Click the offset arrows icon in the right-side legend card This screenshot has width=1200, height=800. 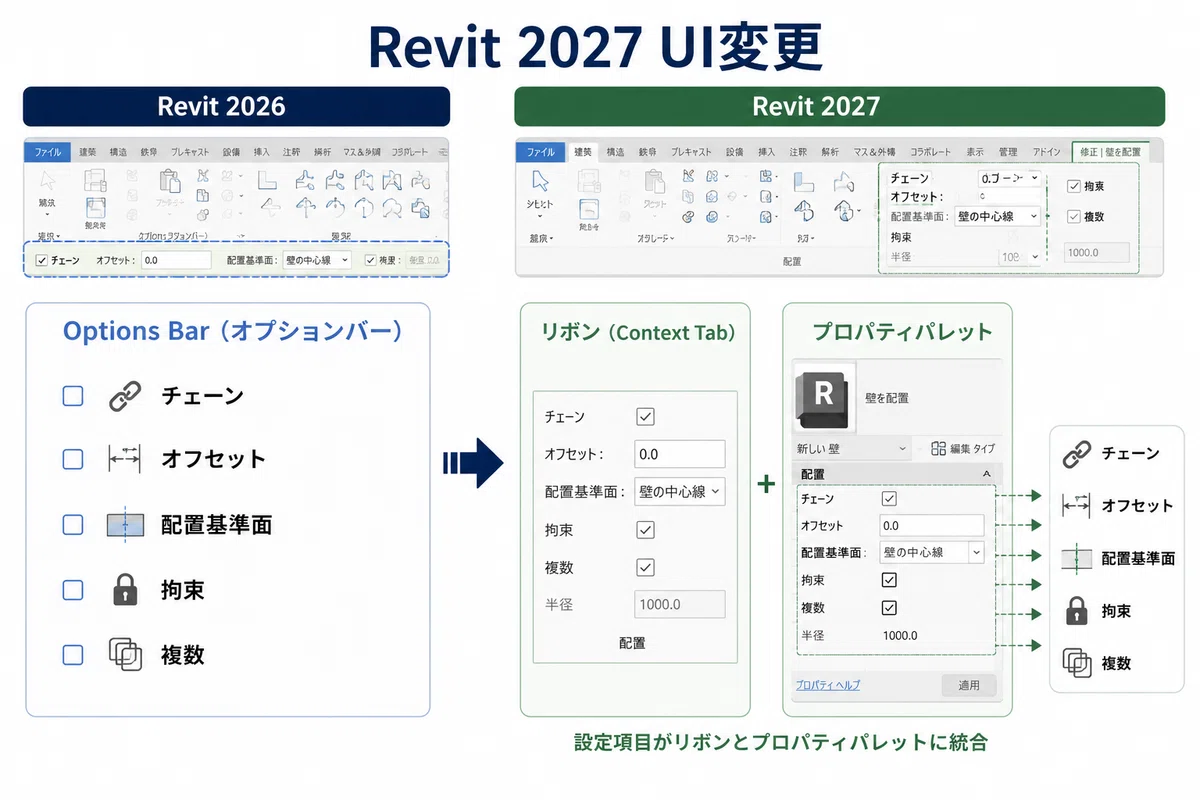(x=1076, y=506)
